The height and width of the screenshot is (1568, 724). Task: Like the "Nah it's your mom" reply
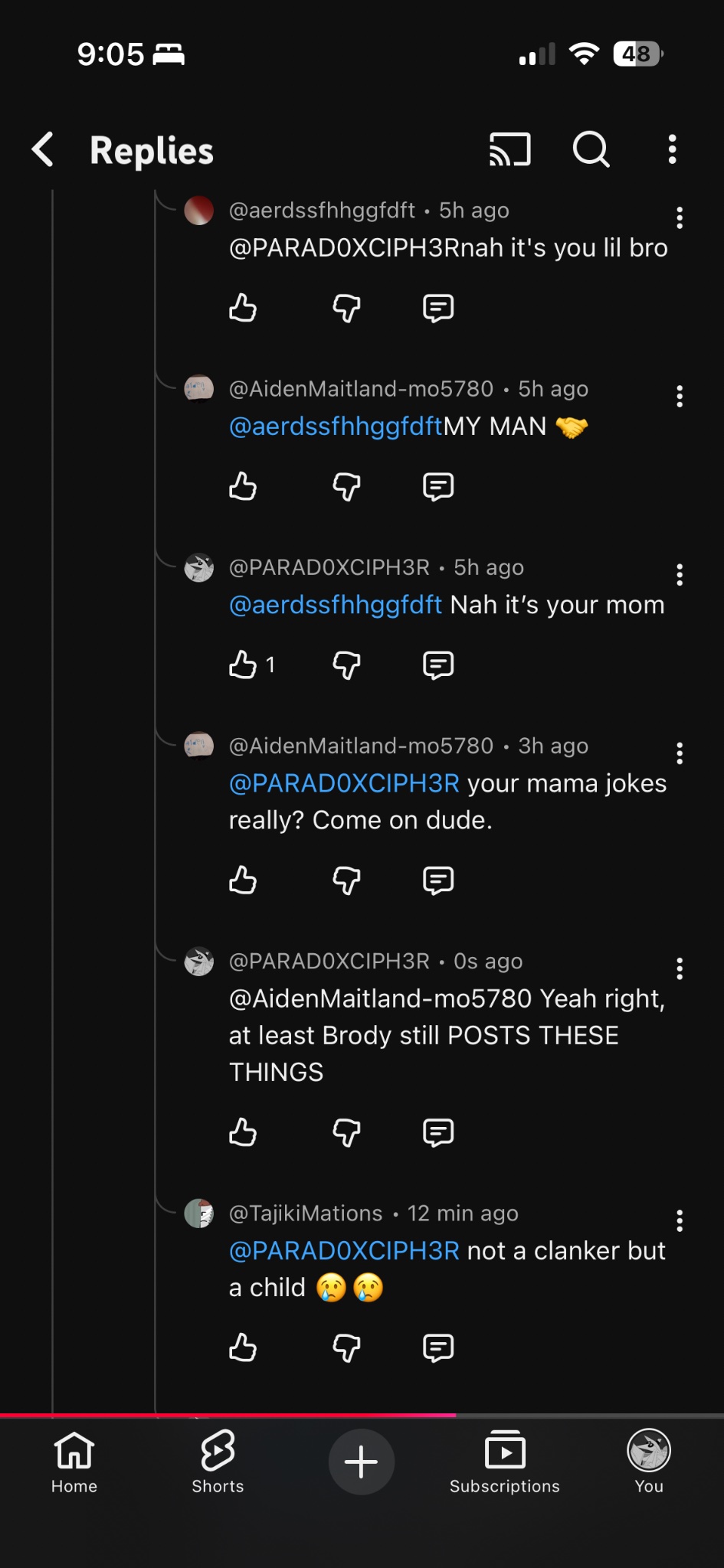pyautogui.click(x=243, y=665)
